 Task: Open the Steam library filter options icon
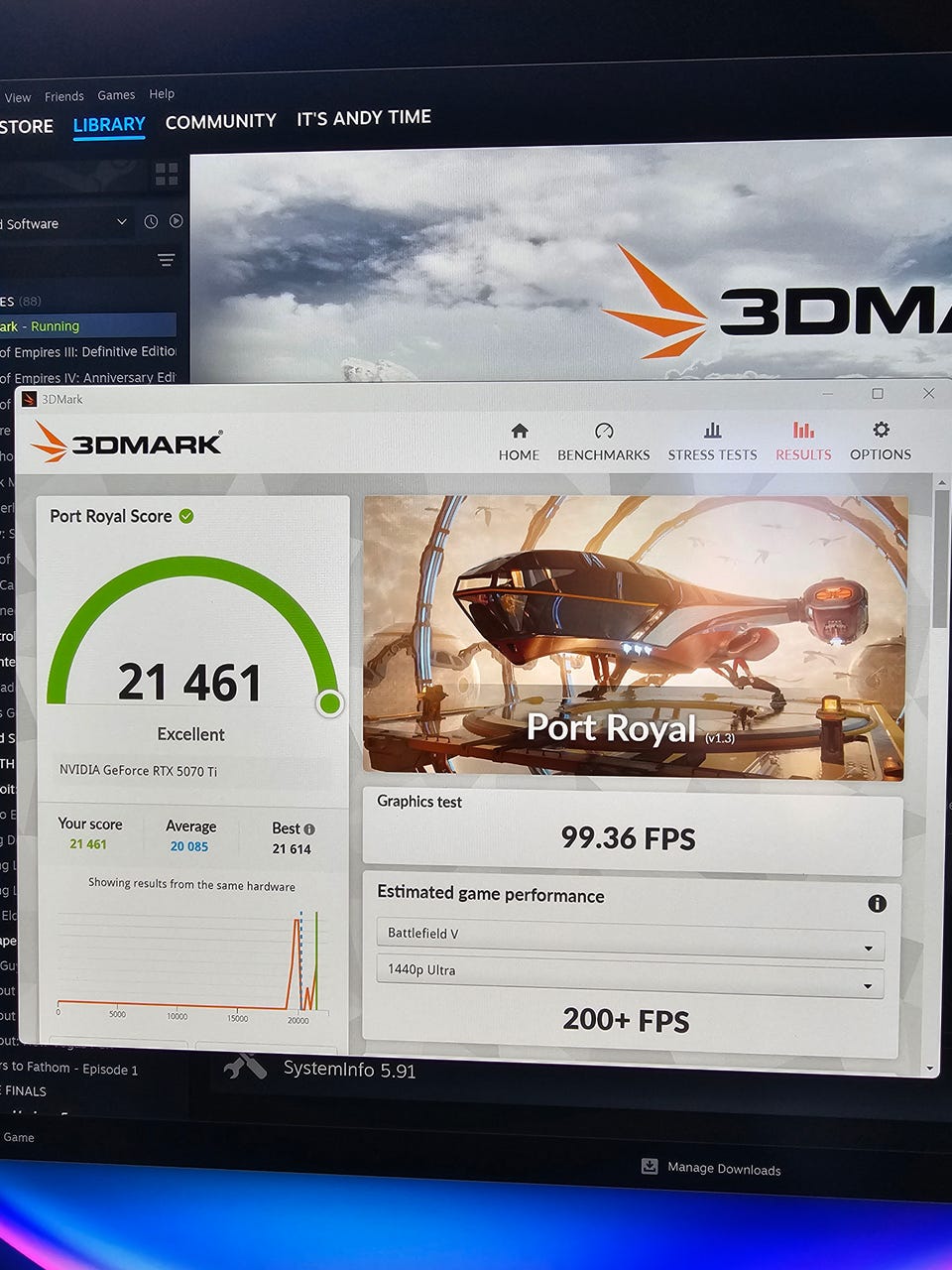(x=166, y=260)
